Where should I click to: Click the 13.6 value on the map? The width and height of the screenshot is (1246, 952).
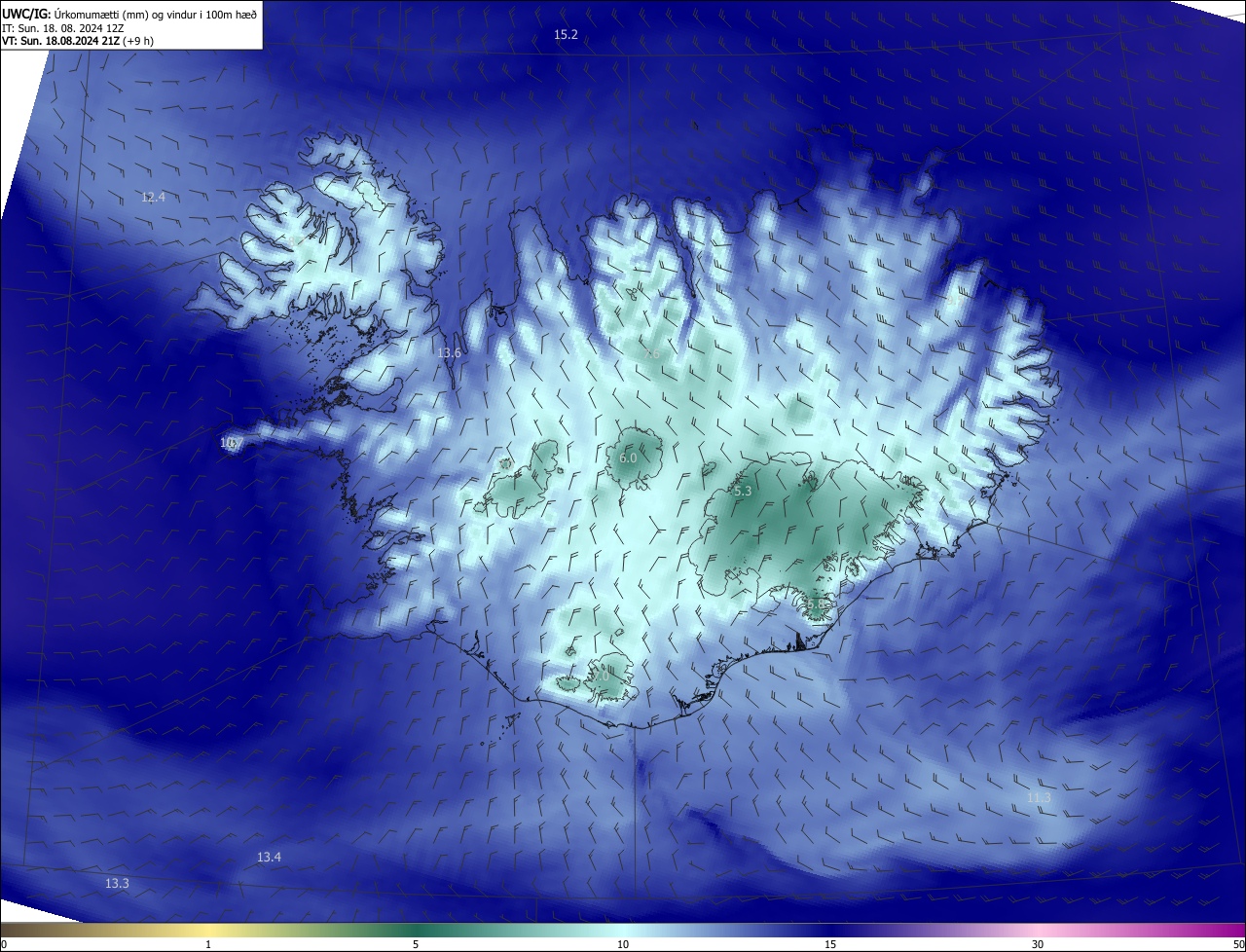click(x=449, y=353)
